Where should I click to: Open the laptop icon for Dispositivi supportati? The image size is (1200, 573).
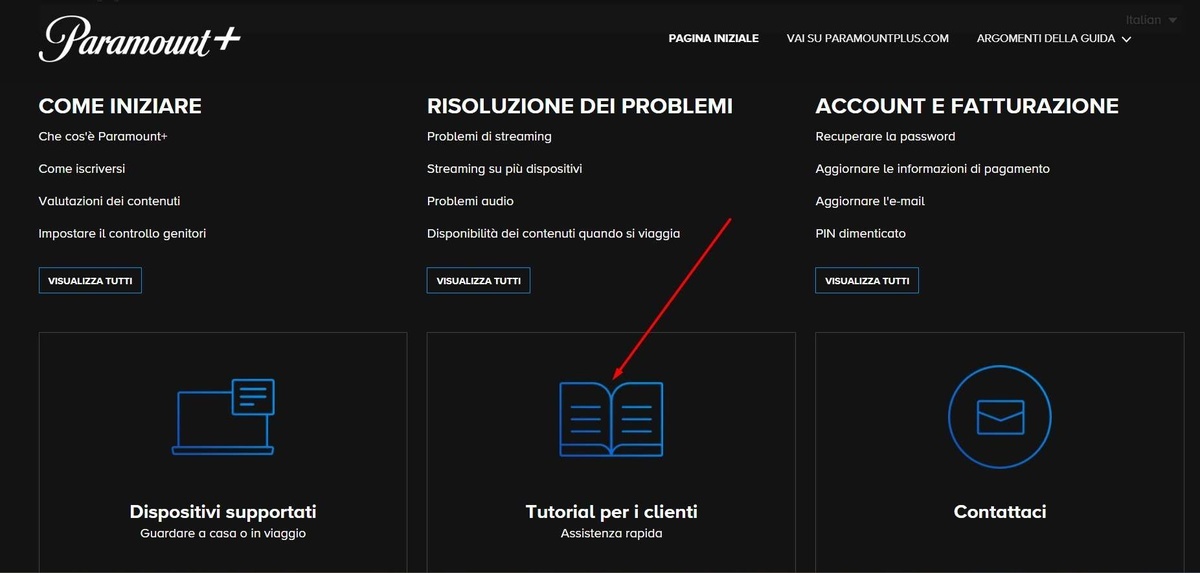[223, 417]
